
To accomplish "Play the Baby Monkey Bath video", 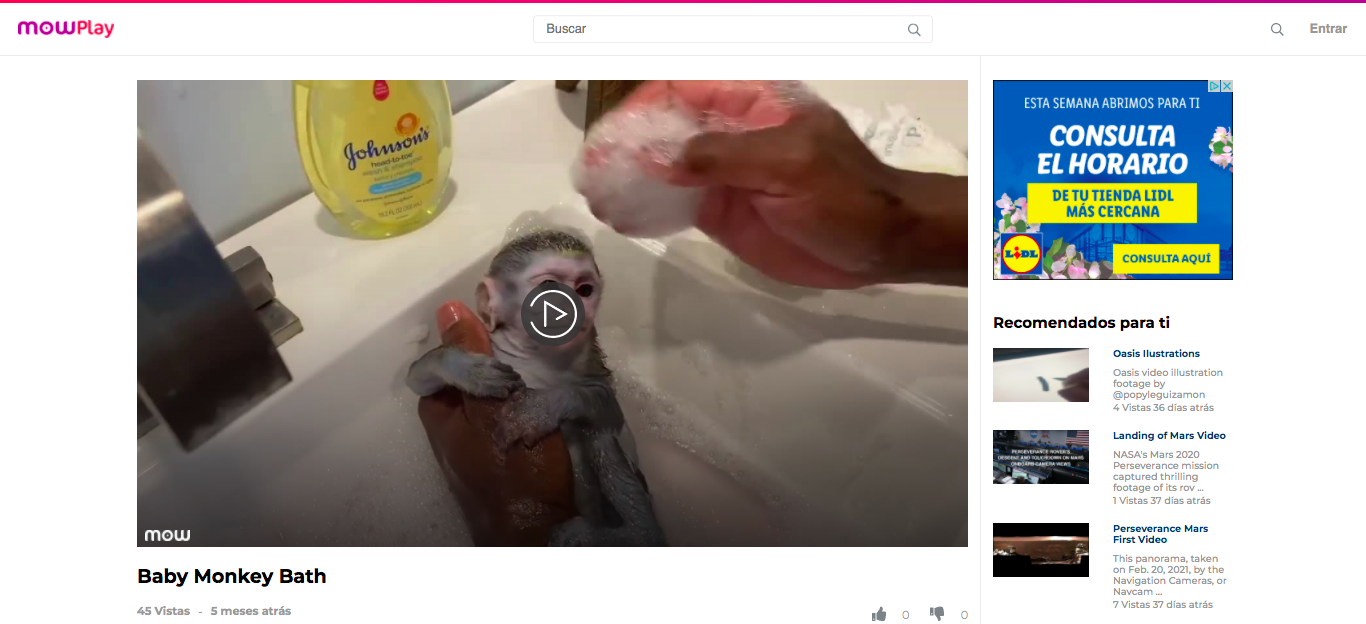I will click(552, 314).
